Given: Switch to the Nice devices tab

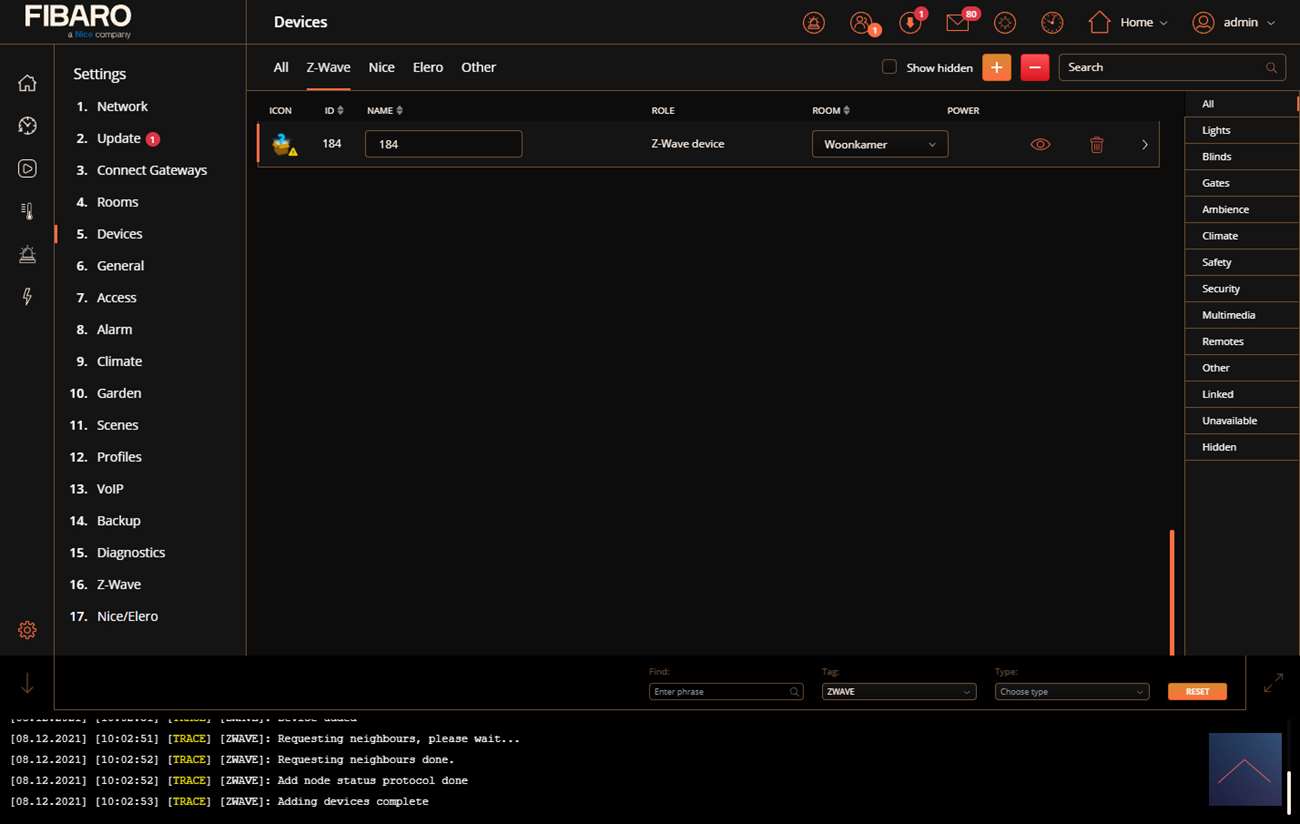Looking at the screenshot, I should point(381,67).
